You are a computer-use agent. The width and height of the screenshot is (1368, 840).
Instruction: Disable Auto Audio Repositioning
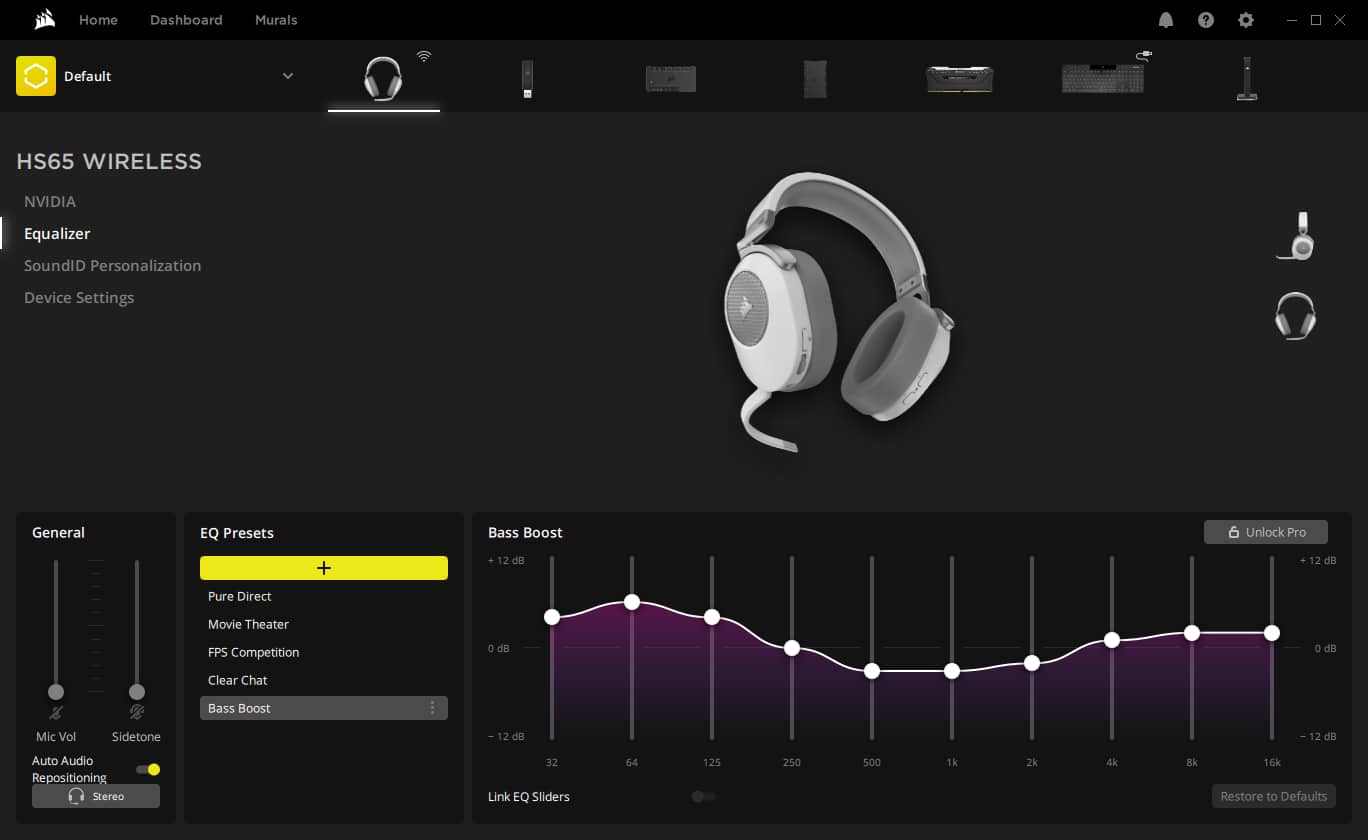(x=147, y=769)
